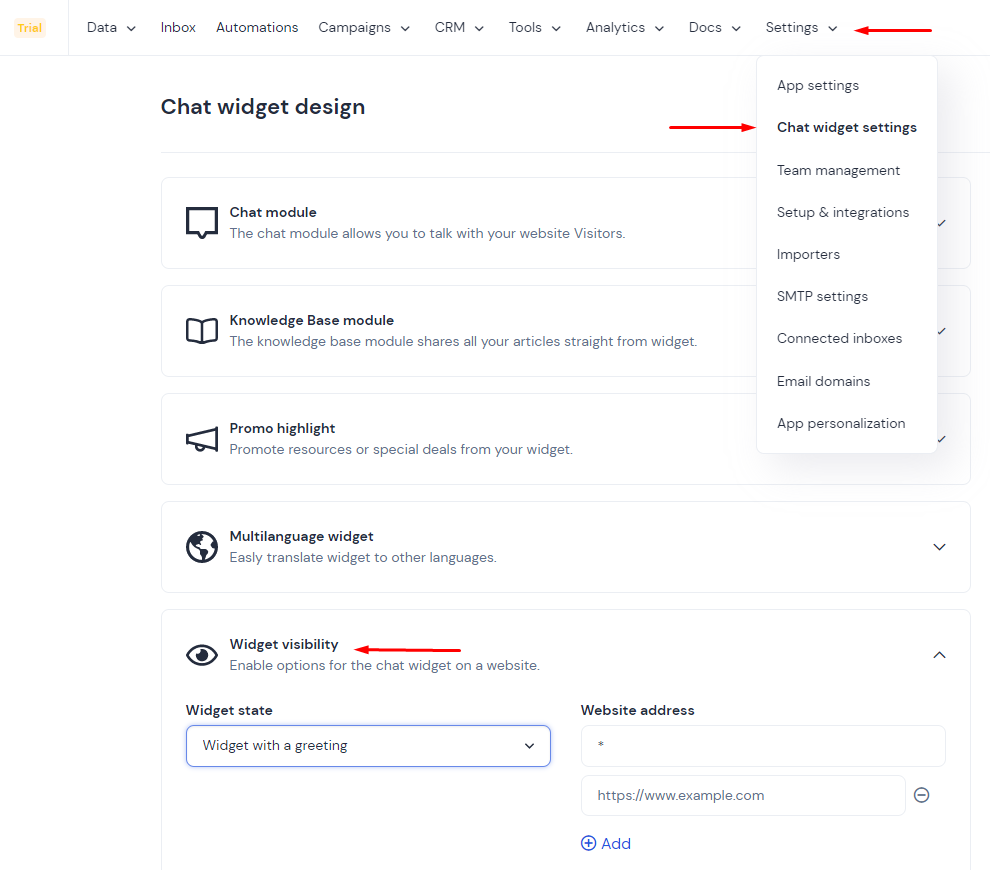Click the plus circle icon beside Add

(588, 843)
